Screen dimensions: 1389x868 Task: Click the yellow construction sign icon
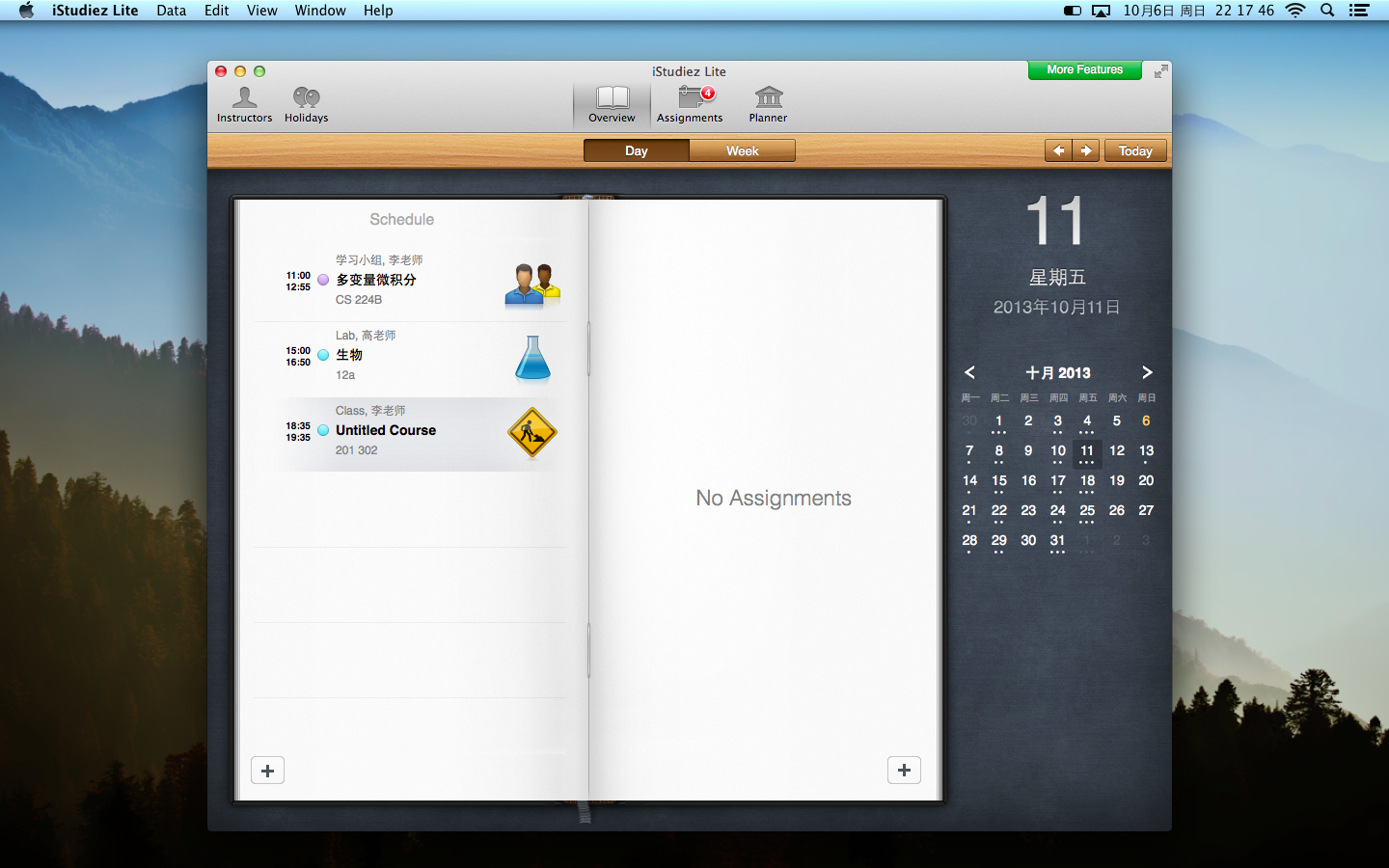pos(532,433)
